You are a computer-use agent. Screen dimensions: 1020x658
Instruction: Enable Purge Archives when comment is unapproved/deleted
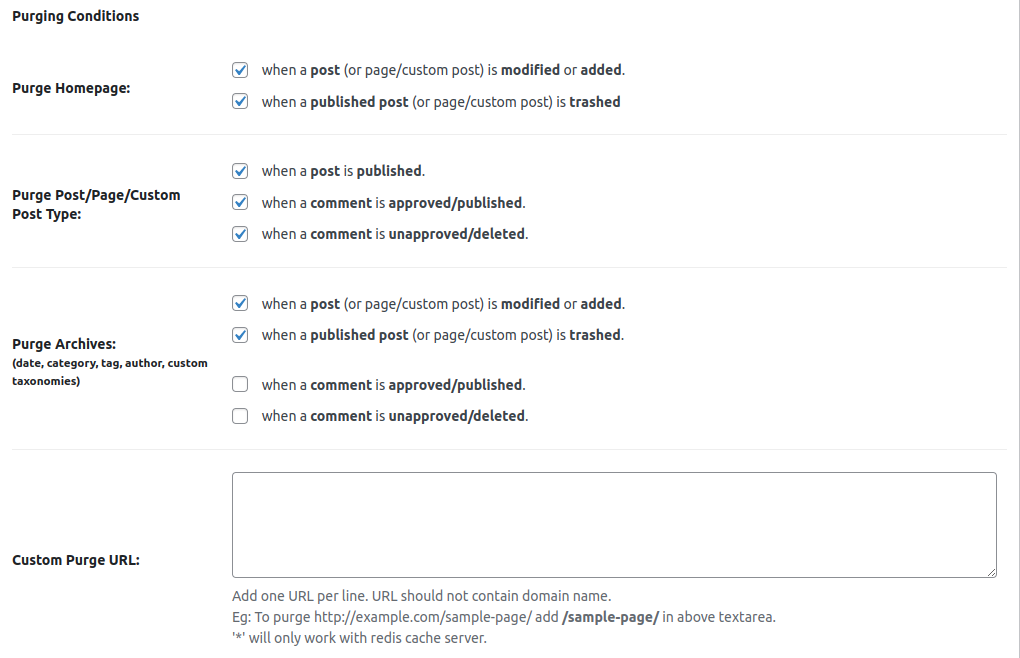point(240,416)
